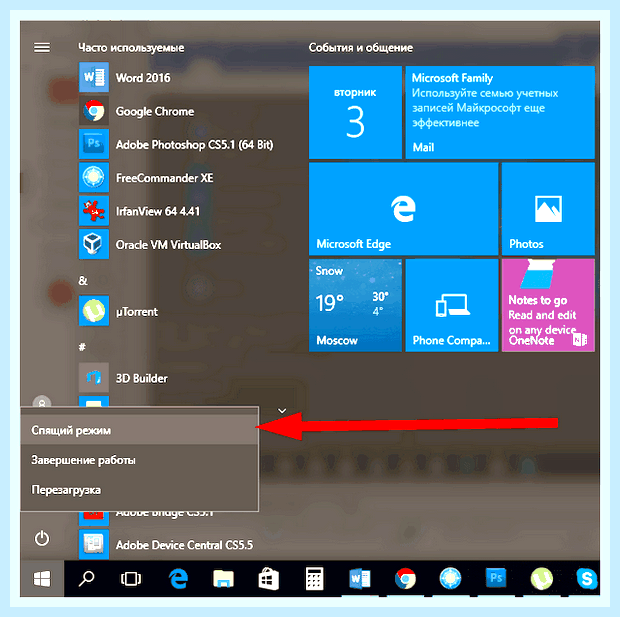Click the IrfanView 64 4.41 icon
The height and width of the screenshot is (617, 620).
point(94,211)
